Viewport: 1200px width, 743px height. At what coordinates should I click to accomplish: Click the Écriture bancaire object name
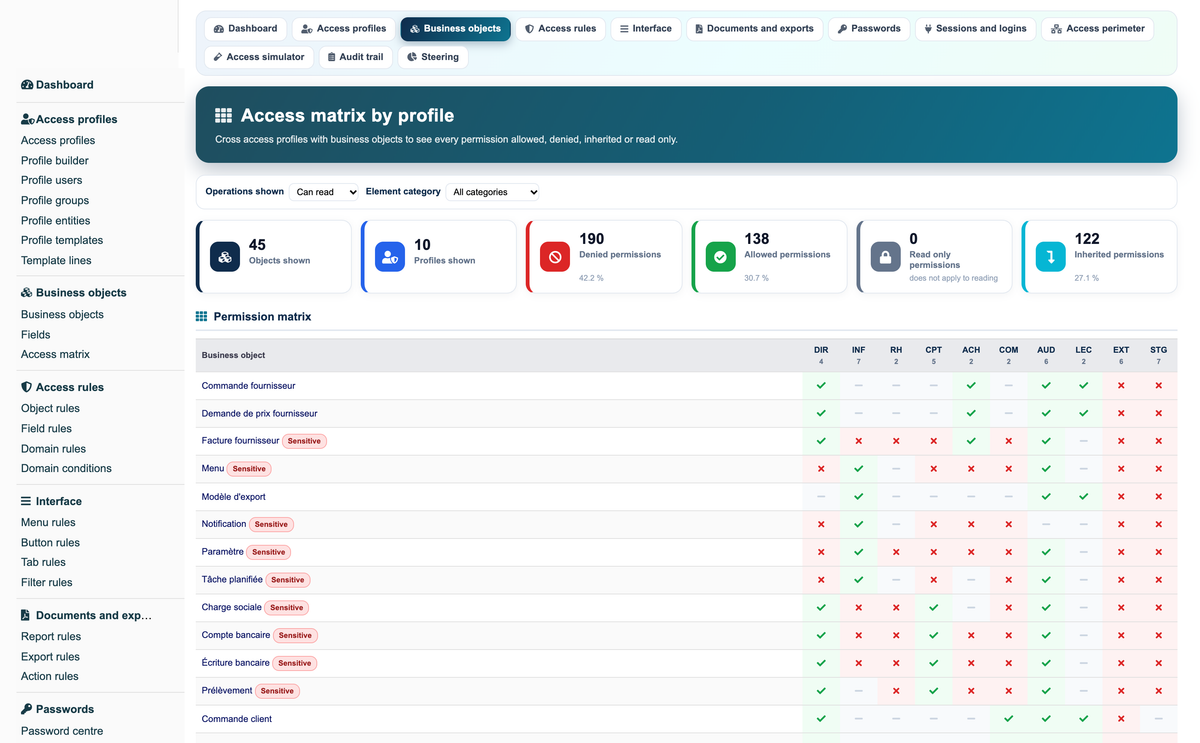tap(235, 663)
